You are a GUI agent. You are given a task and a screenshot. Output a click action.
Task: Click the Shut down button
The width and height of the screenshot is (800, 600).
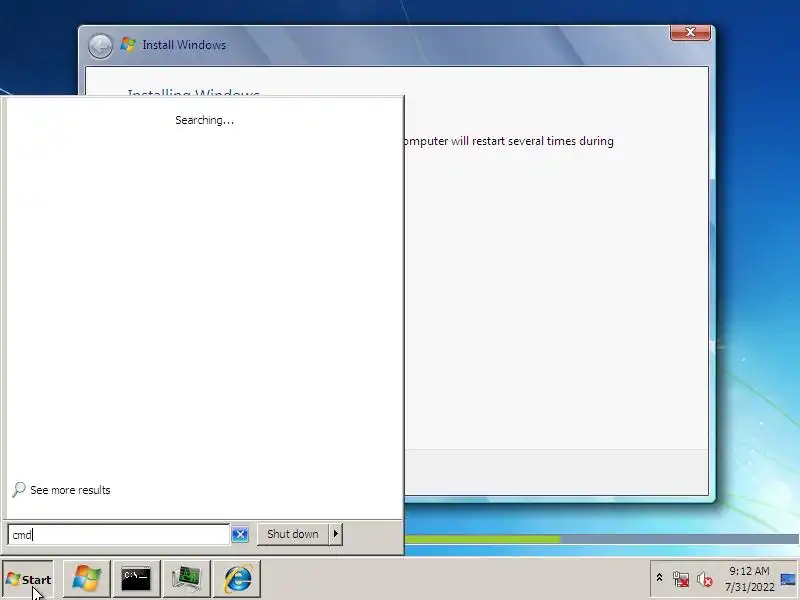(292, 534)
